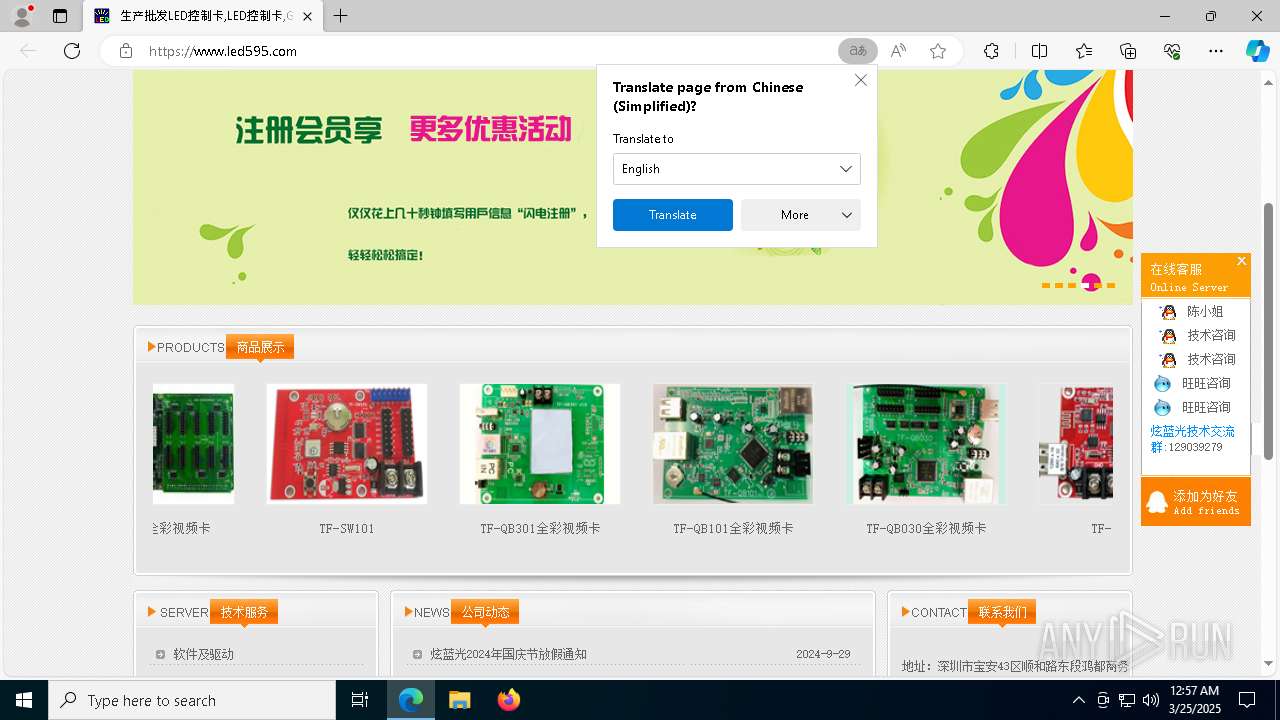Expand the Translate to language dropdown
Image resolution: width=1280 pixels, height=720 pixels.
tap(737, 169)
